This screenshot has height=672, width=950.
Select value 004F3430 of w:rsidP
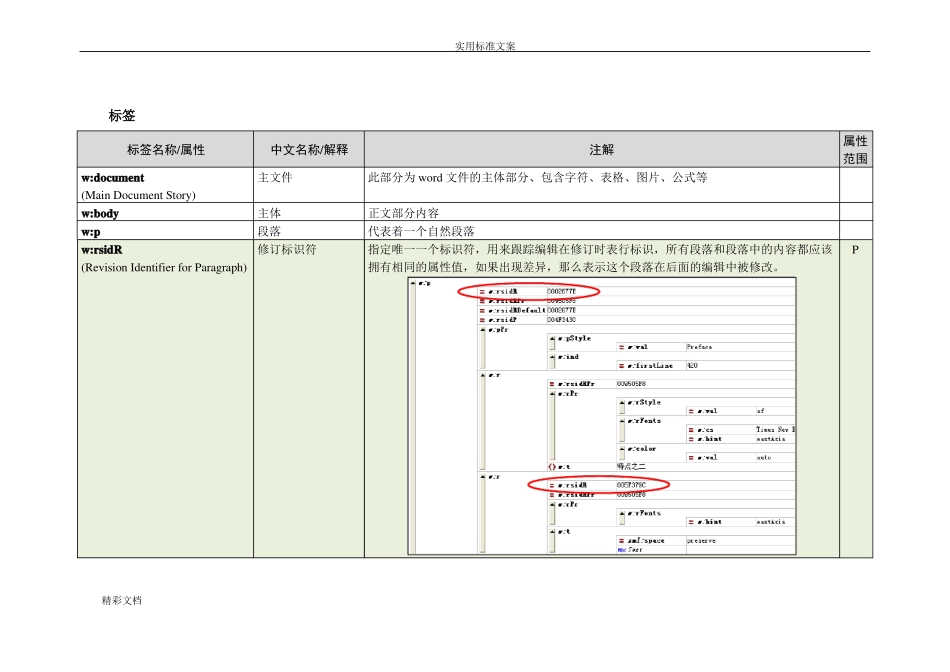point(562,319)
